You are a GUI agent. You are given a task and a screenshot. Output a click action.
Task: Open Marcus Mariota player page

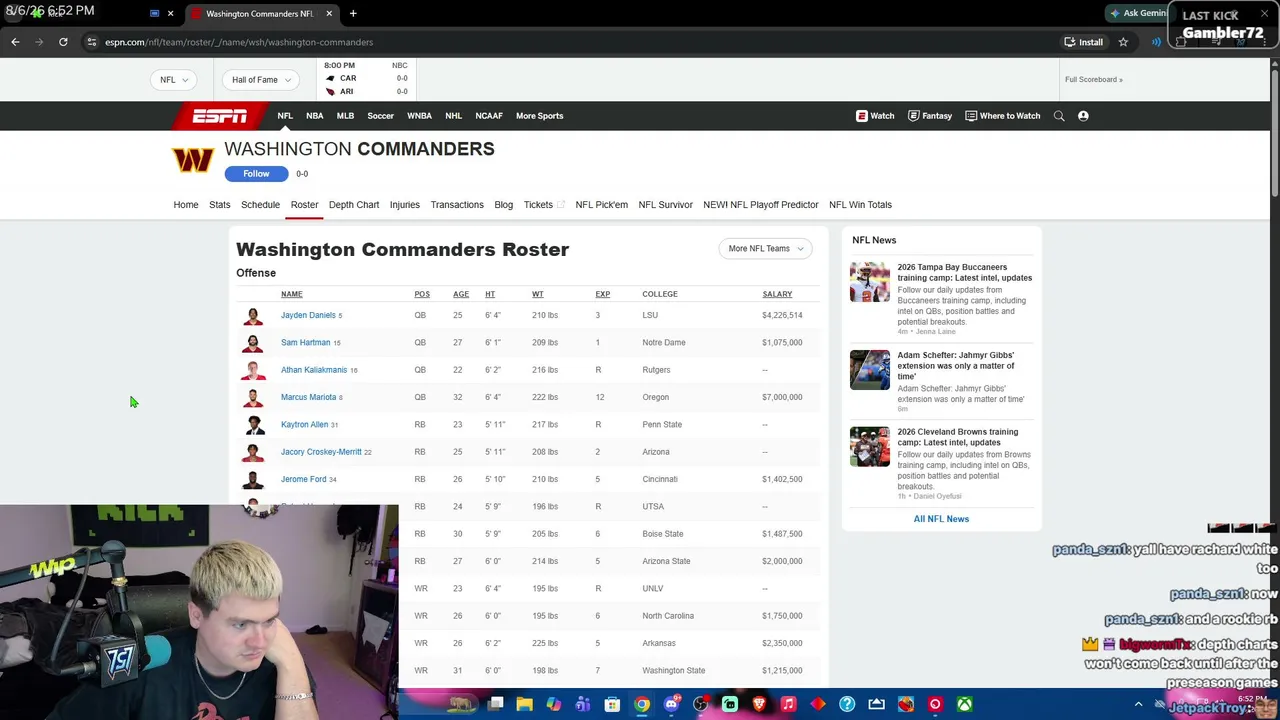coord(308,397)
